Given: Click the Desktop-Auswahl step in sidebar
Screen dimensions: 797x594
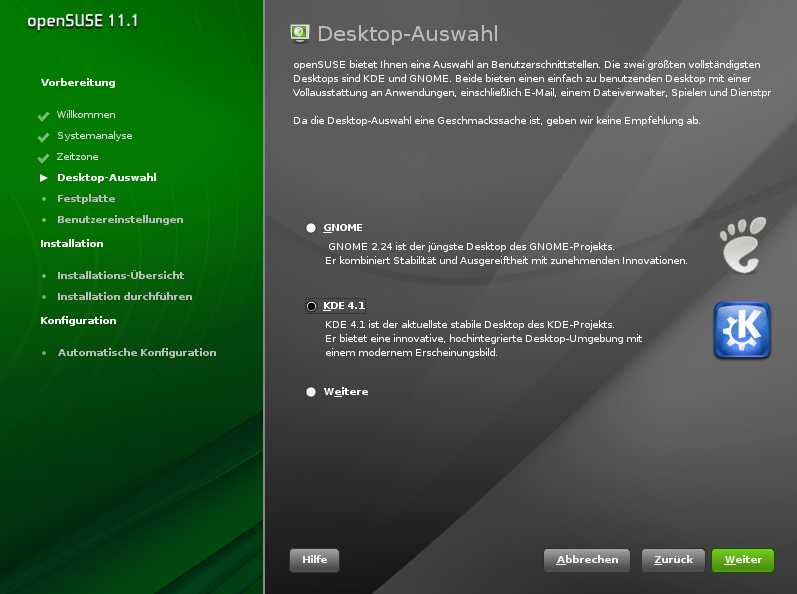Looking at the screenshot, I should pos(107,177).
